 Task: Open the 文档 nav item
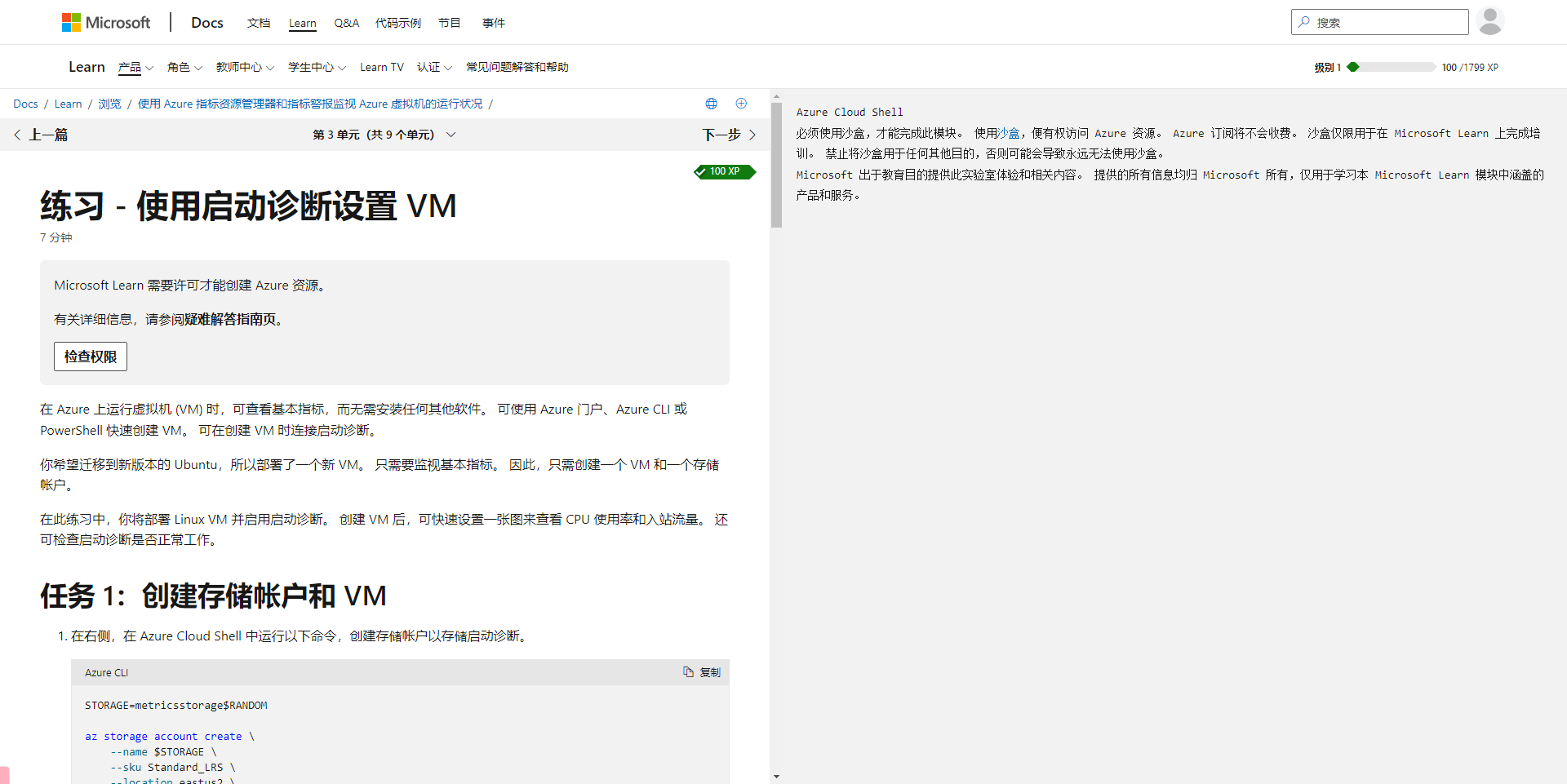[x=259, y=23]
